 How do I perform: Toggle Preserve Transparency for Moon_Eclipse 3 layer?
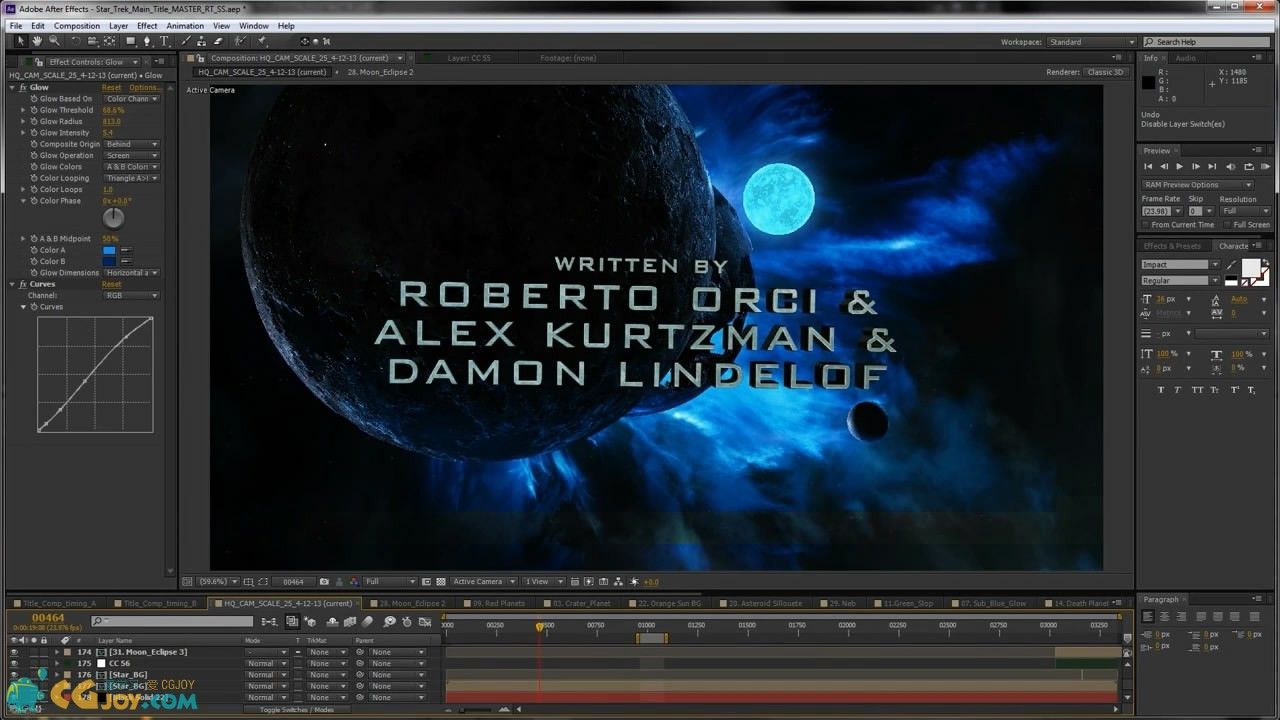[x=298, y=652]
